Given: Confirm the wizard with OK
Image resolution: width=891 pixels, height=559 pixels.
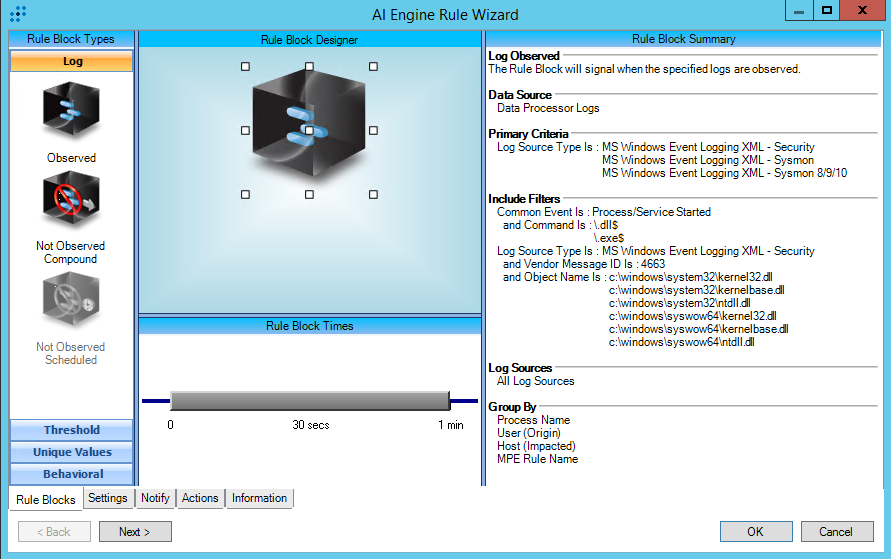Looking at the screenshot, I should pos(755,532).
